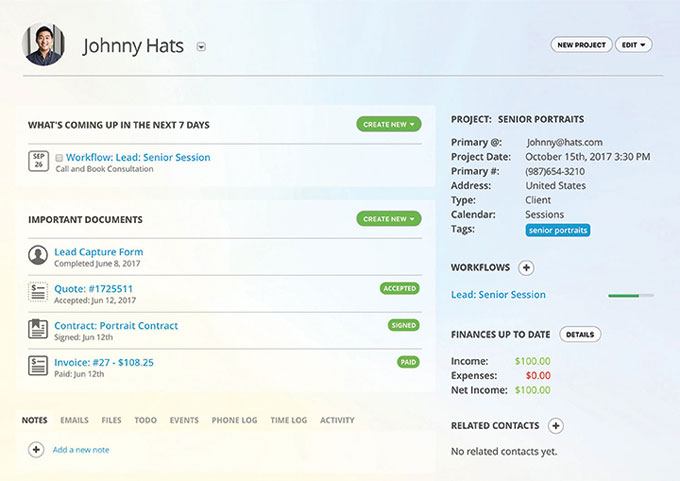Click the PAID status badge
Screen dimensions: 680x481
408,362
